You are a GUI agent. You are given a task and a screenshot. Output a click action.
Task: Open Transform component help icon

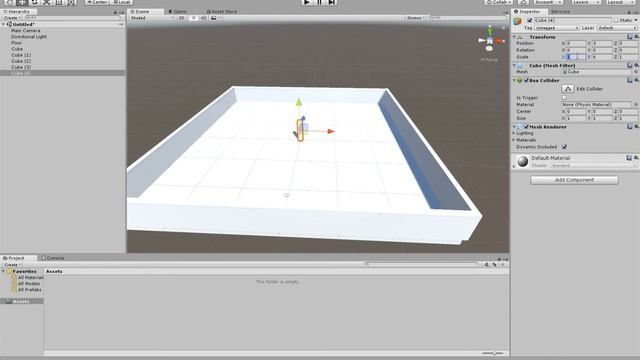pos(630,37)
